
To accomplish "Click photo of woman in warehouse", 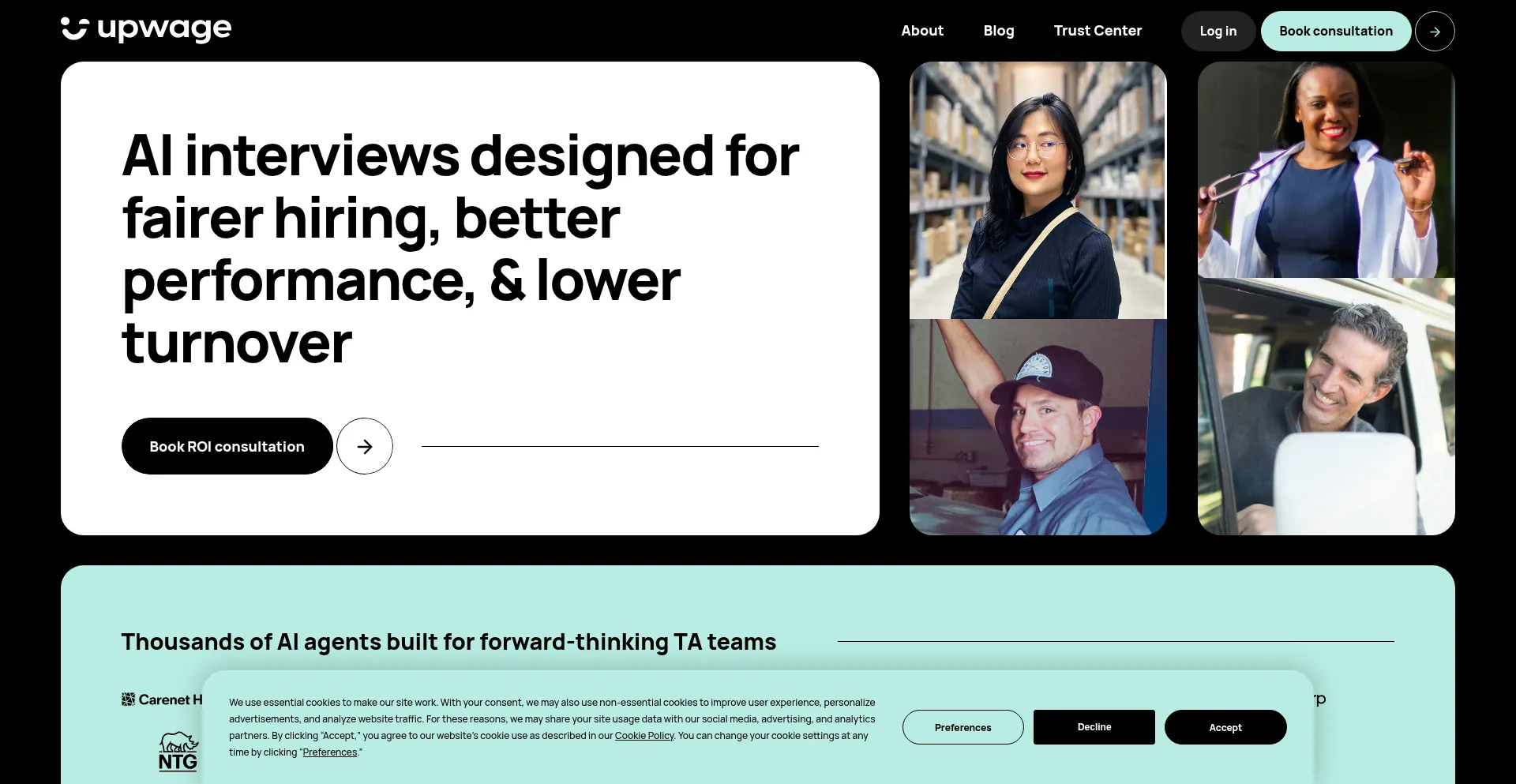I will (x=1038, y=190).
